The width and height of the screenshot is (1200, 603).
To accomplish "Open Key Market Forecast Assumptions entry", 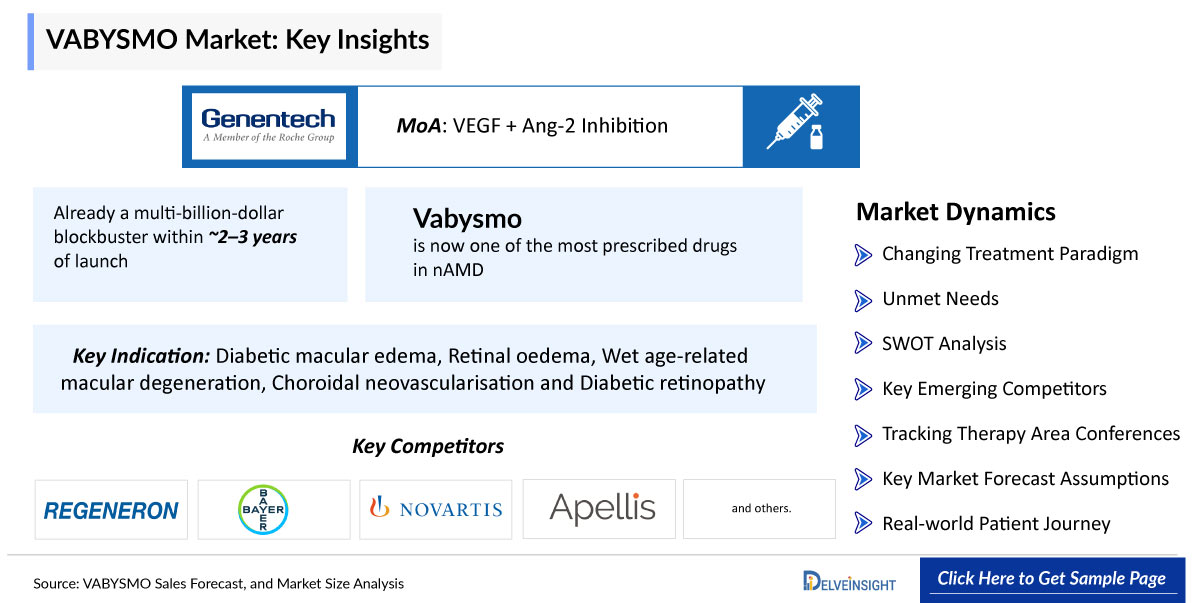I will pos(1024,479).
